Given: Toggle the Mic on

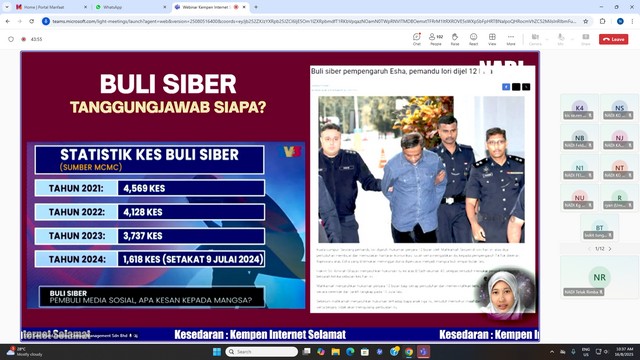Looking at the screenshot, I should pyautogui.click(x=561, y=39).
